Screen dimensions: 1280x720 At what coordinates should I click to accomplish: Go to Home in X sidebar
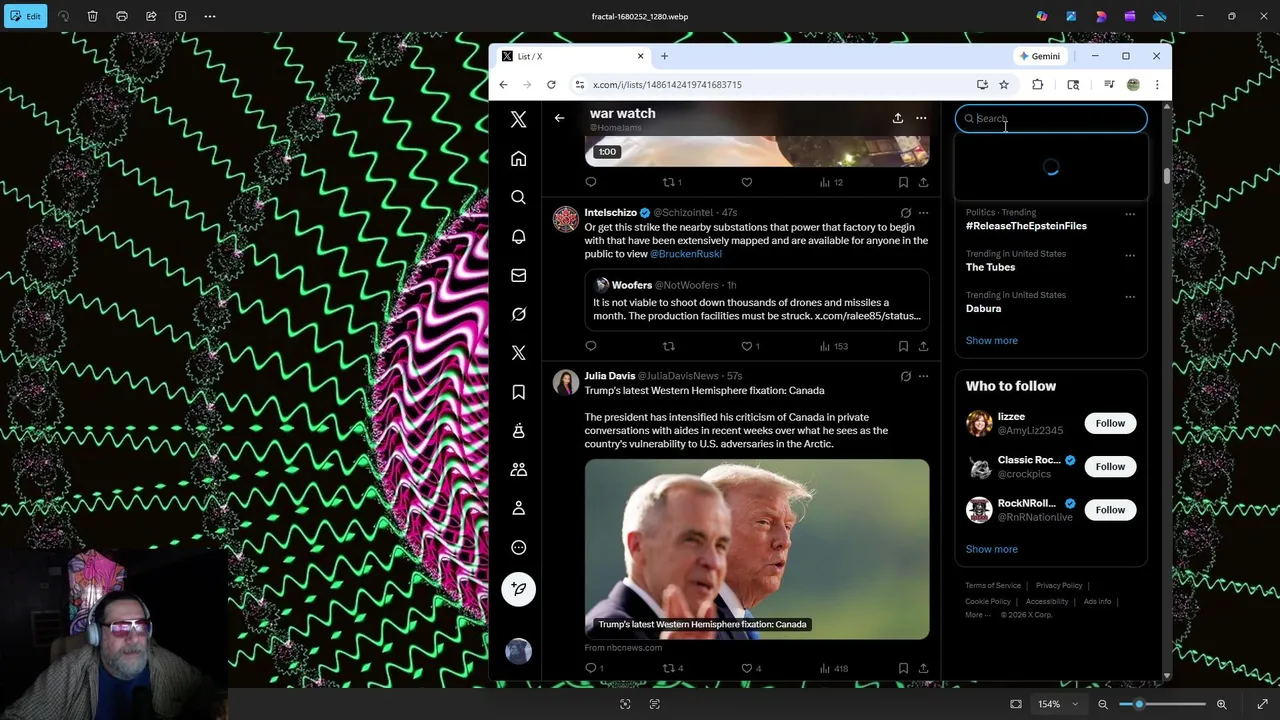point(518,159)
